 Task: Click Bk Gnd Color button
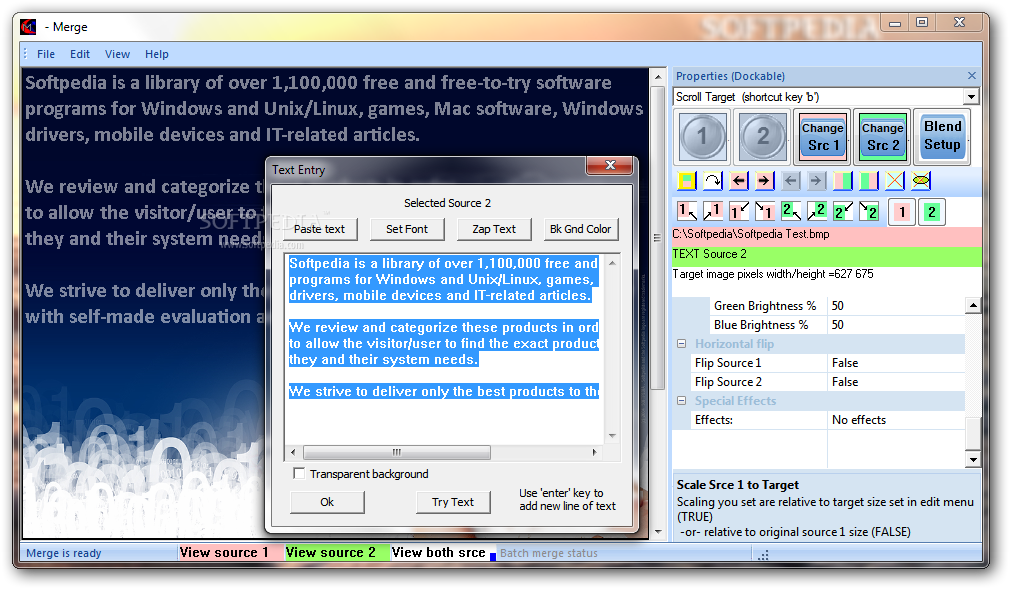580,229
